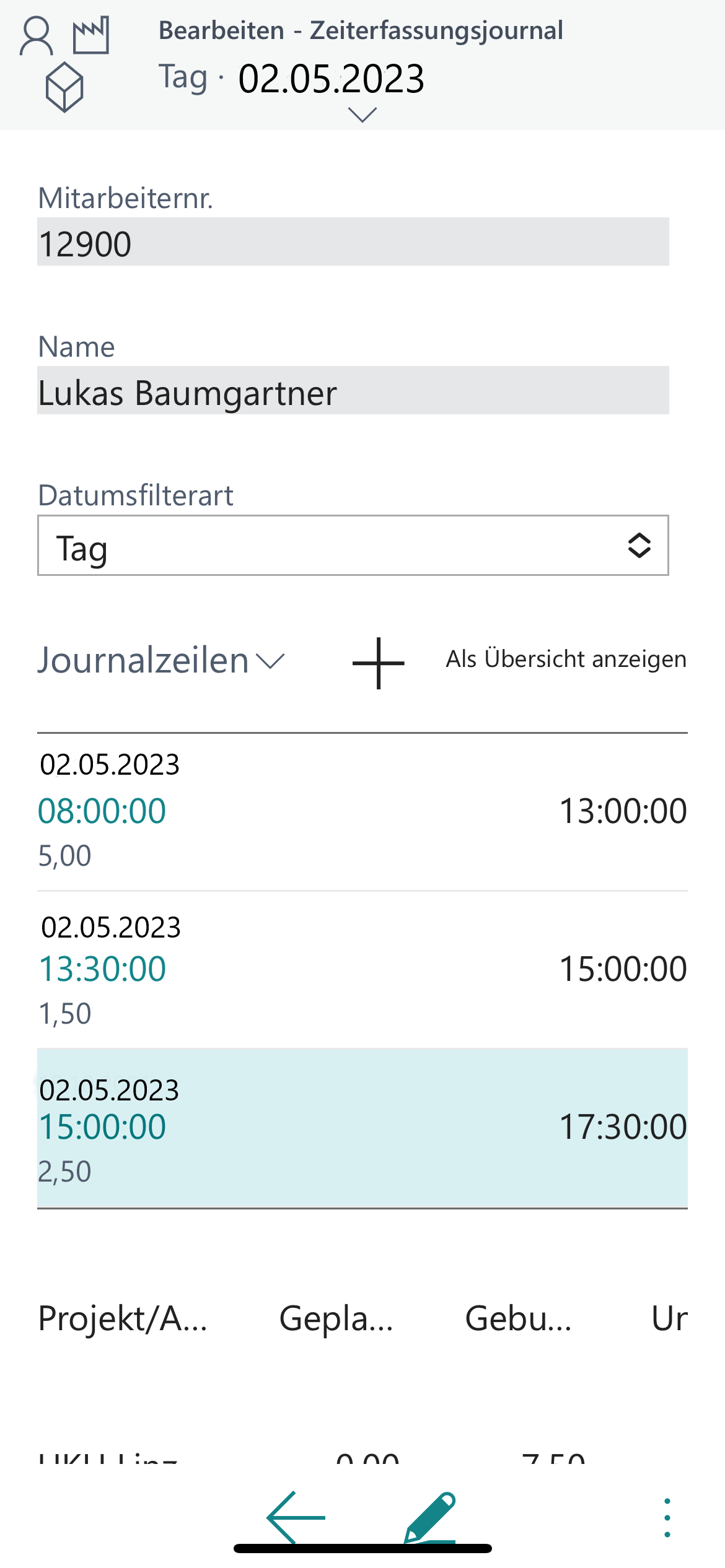Image resolution: width=725 pixels, height=1568 pixels.
Task: Open the three-dot more options menu
Action: [x=667, y=1517]
